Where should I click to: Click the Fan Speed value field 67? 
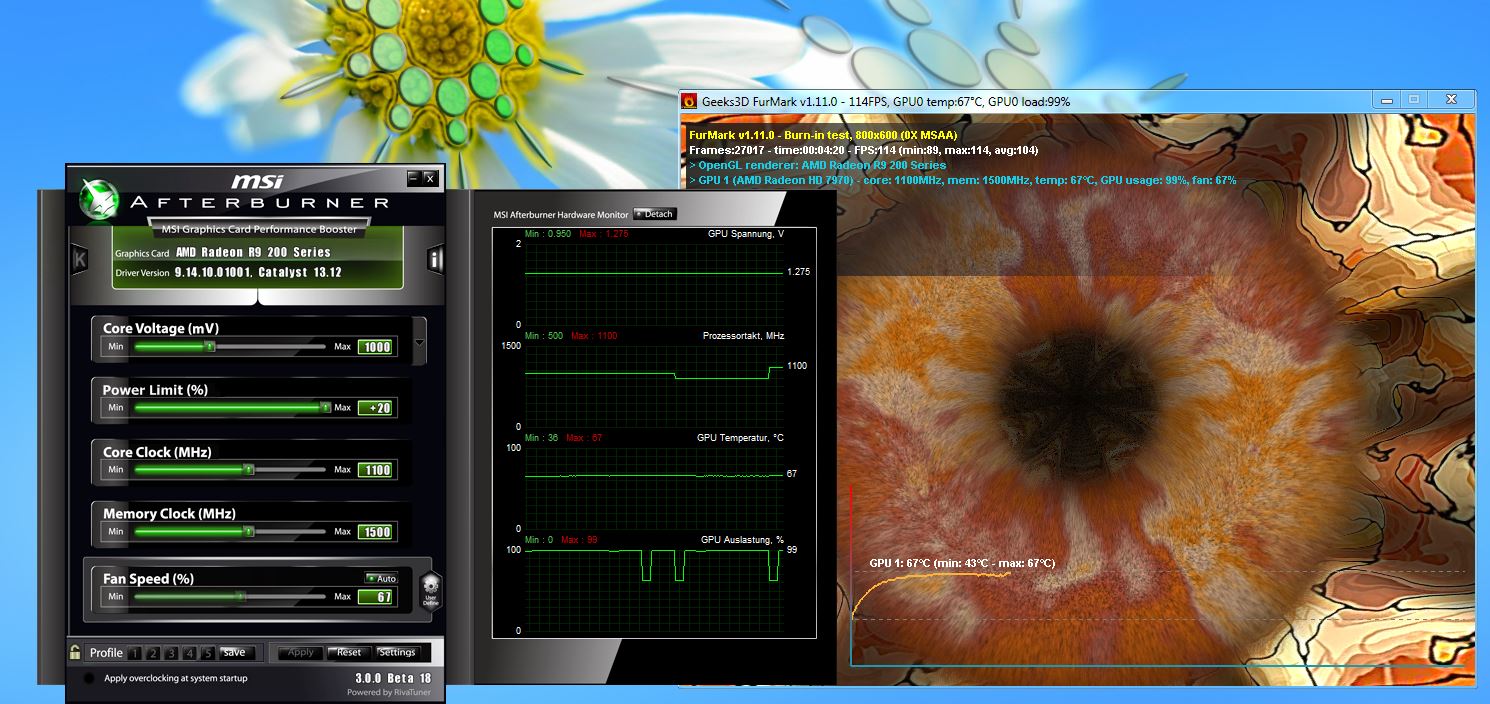coord(376,597)
